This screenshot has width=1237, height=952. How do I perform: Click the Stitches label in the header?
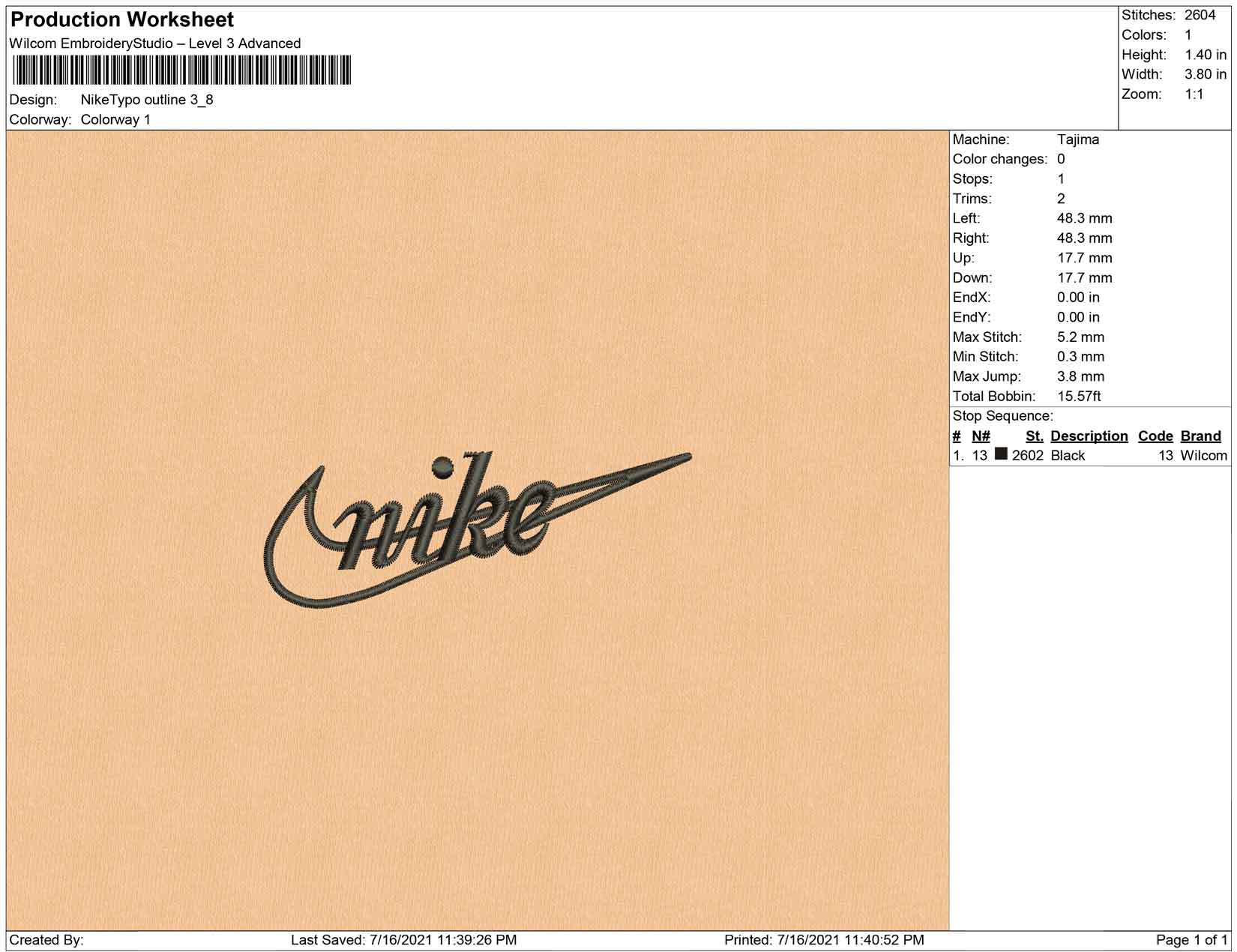click(1149, 15)
